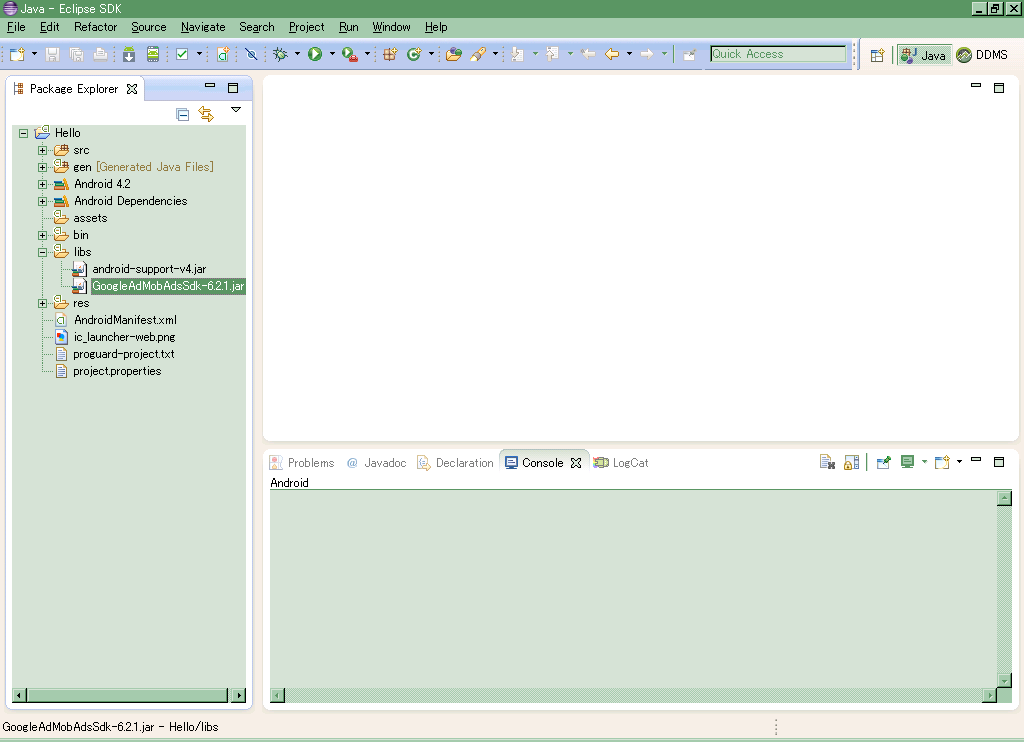Click the External Tools run icon
This screenshot has width=1024, height=742.
pyautogui.click(x=350, y=54)
